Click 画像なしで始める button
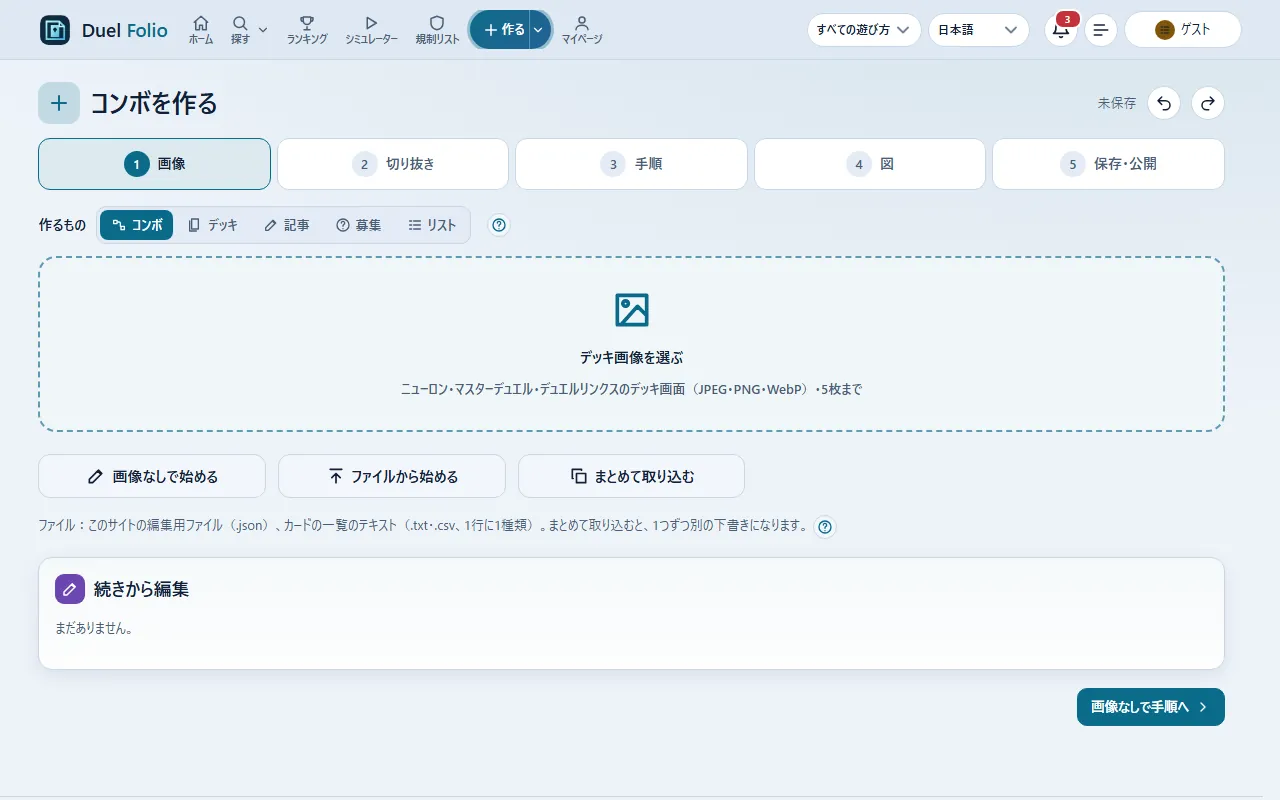Viewport: 1280px width, 800px height. [x=152, y=476]
